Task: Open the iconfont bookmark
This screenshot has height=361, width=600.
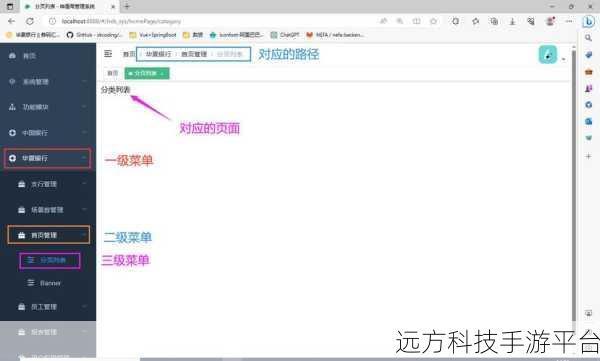Action: click(x=236, y=35)
